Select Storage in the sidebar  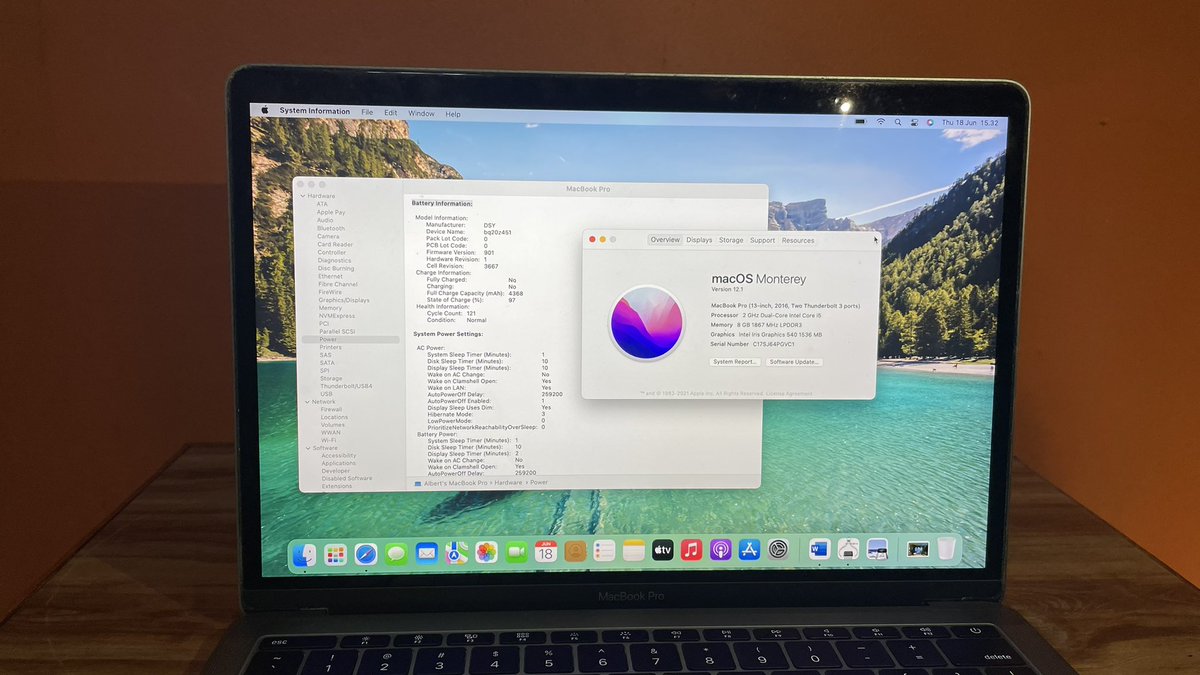coord(331,378)
